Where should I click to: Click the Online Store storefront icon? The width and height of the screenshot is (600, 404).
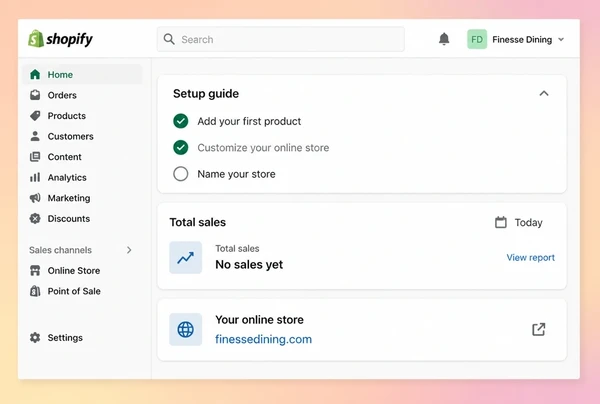coord(35,270)
